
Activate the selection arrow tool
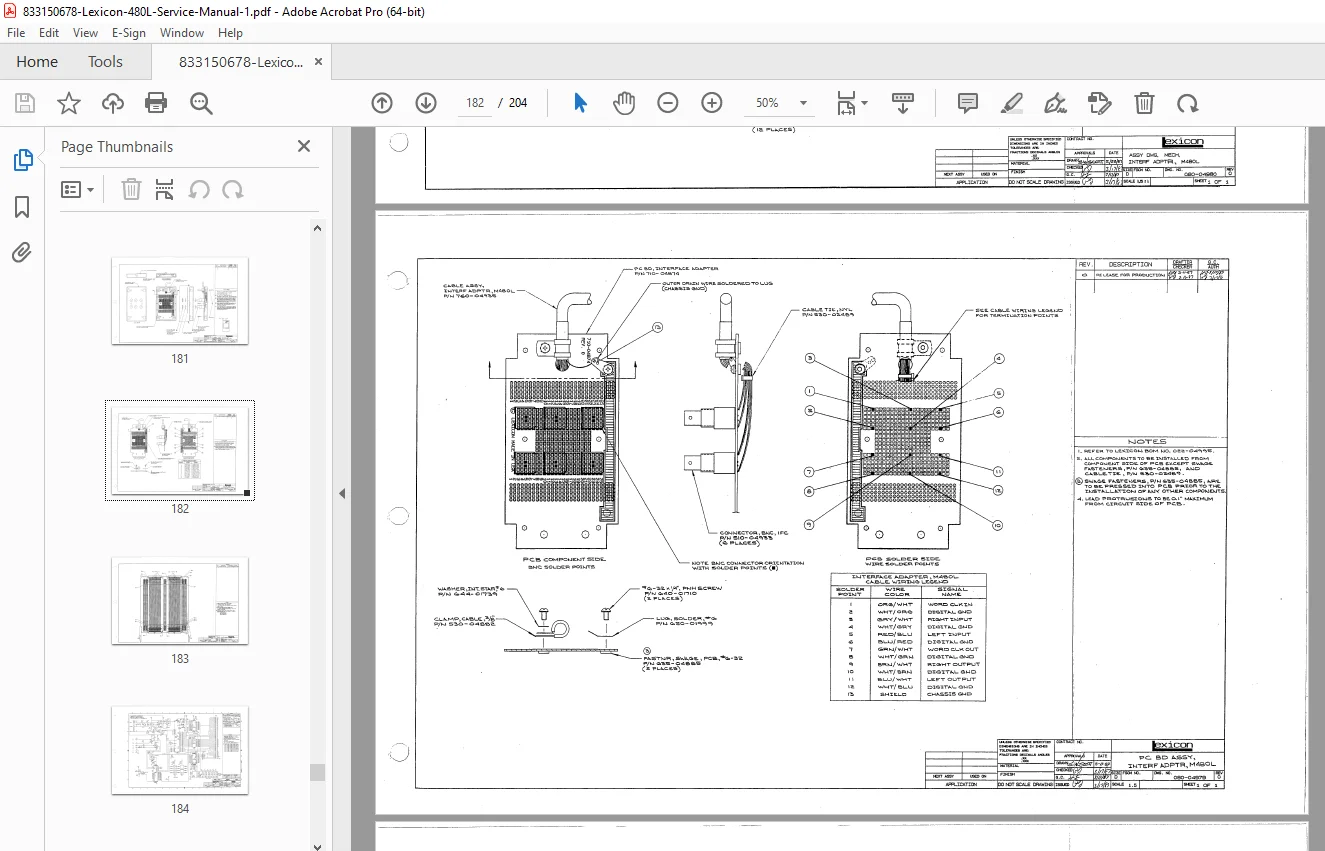point(581,103)
